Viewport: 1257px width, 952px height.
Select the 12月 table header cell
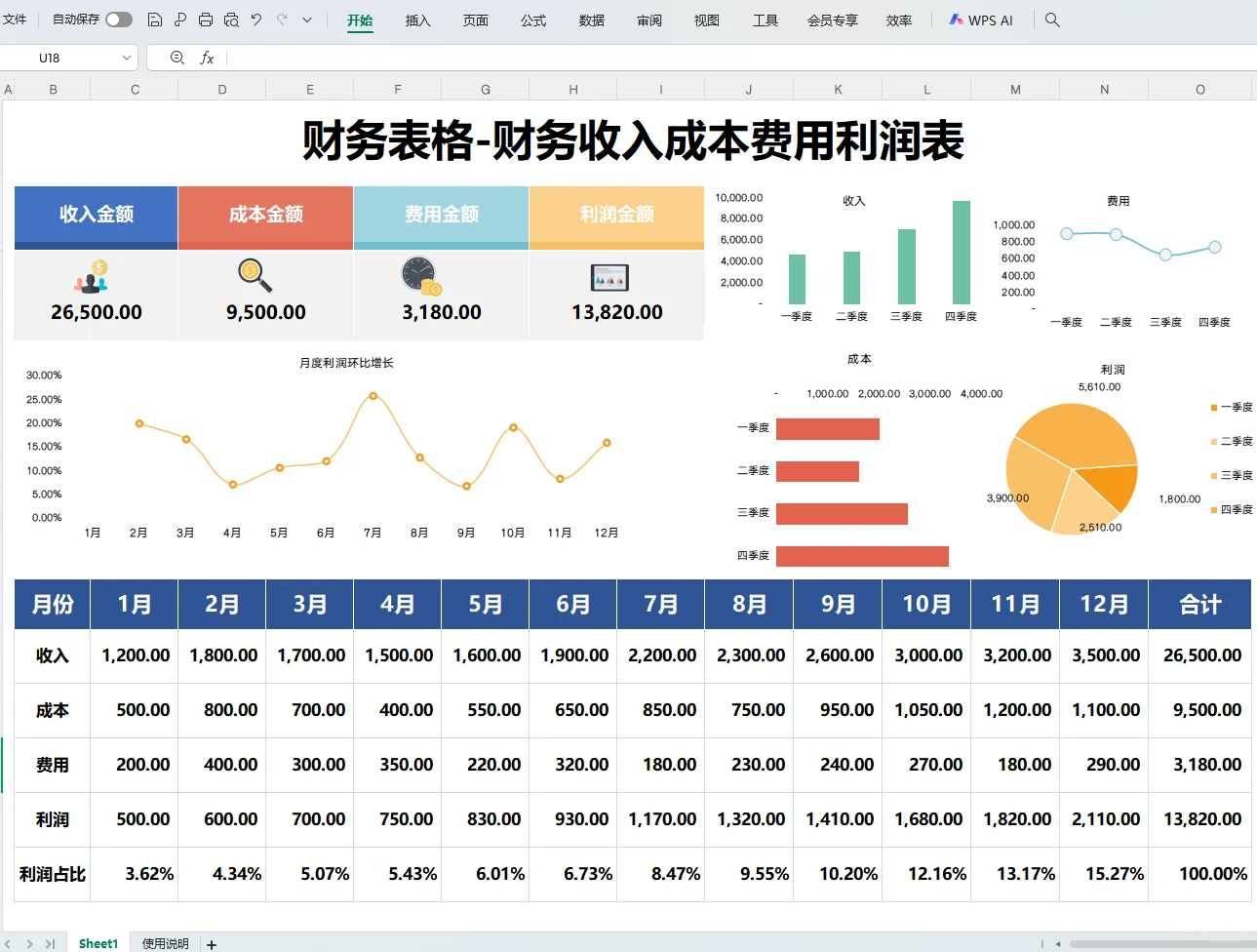(x=1104, y=605)
